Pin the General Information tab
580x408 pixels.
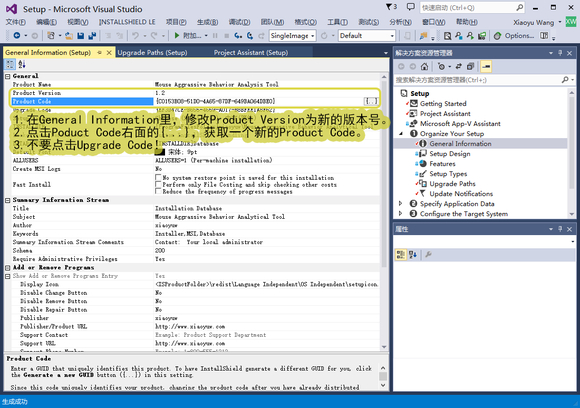(100, 53)
